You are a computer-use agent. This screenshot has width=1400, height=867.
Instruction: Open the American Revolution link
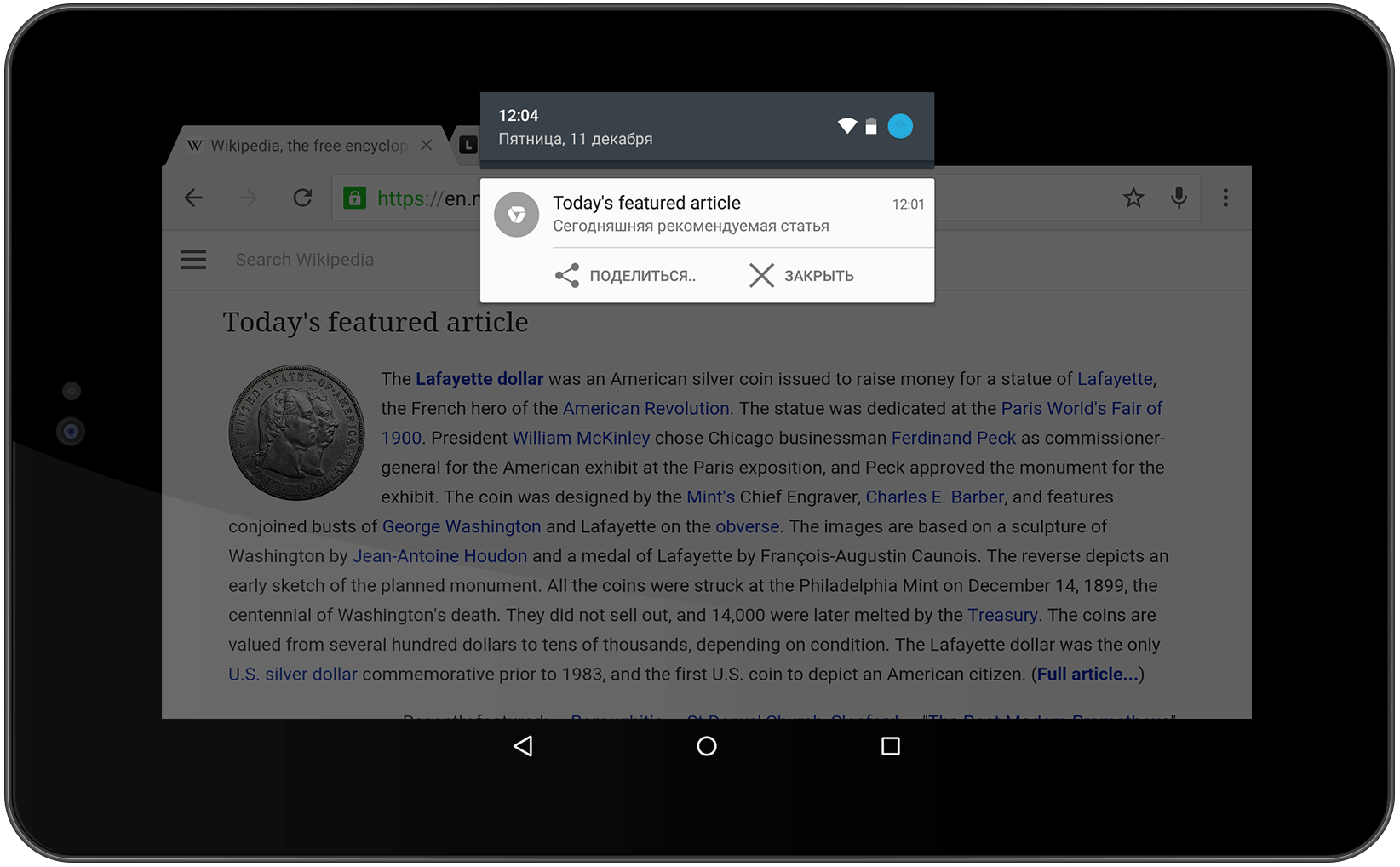646,409
